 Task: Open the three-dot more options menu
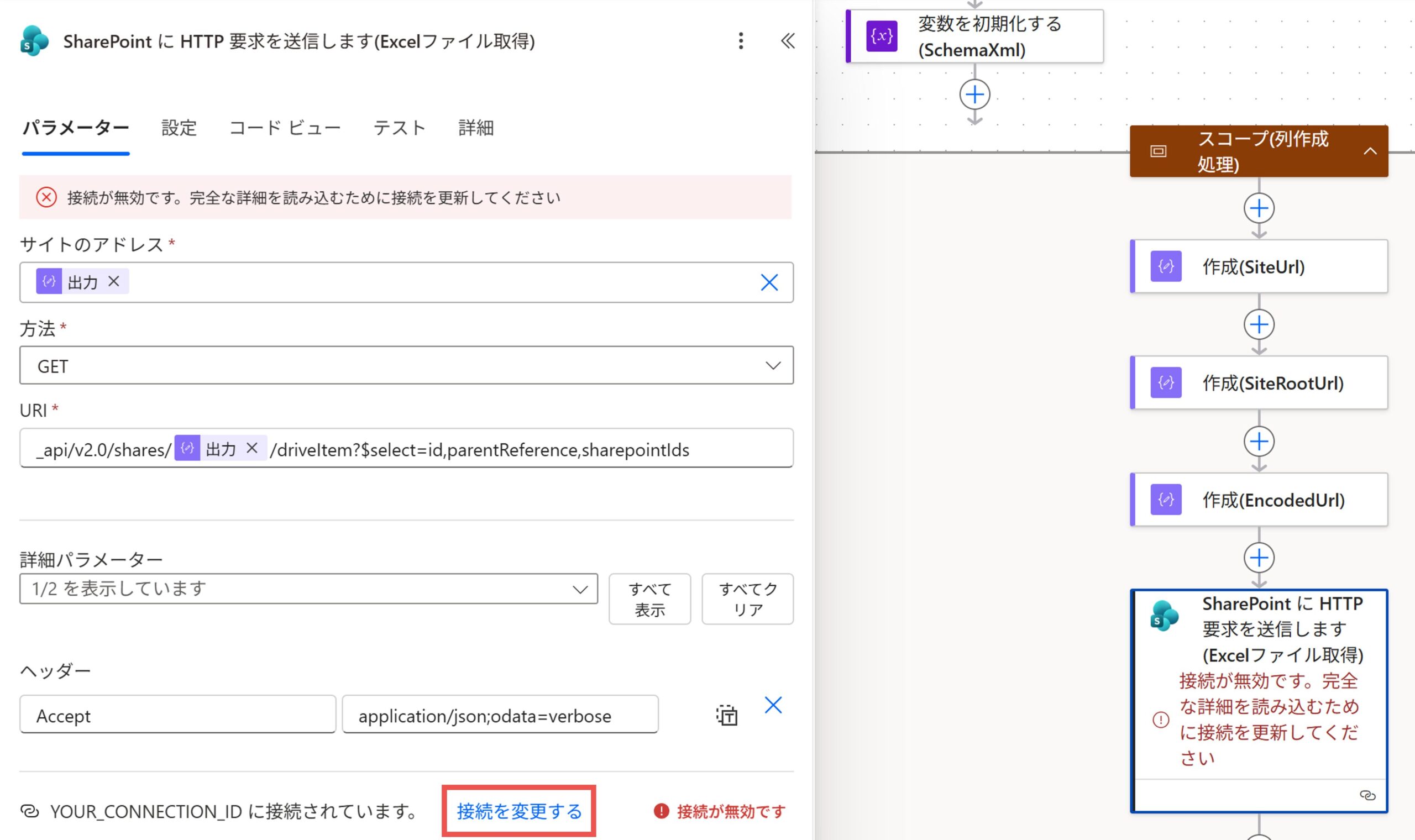pyautogui.click(x=741, y=41)
